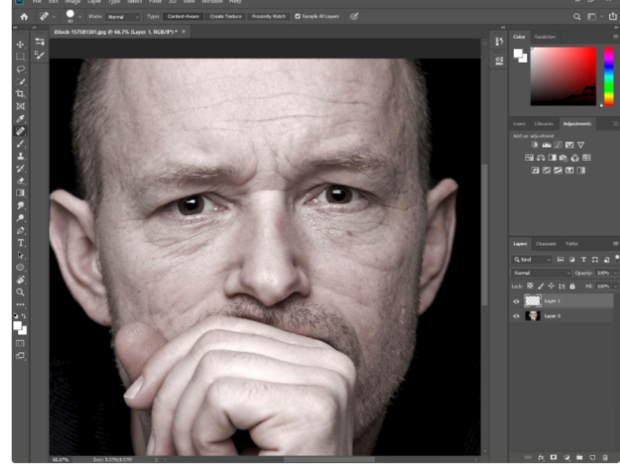Viewport: 620px width, 464px height.
Task: Hide Layer 0 with its eye icon
Action: (x=516, y=316)
